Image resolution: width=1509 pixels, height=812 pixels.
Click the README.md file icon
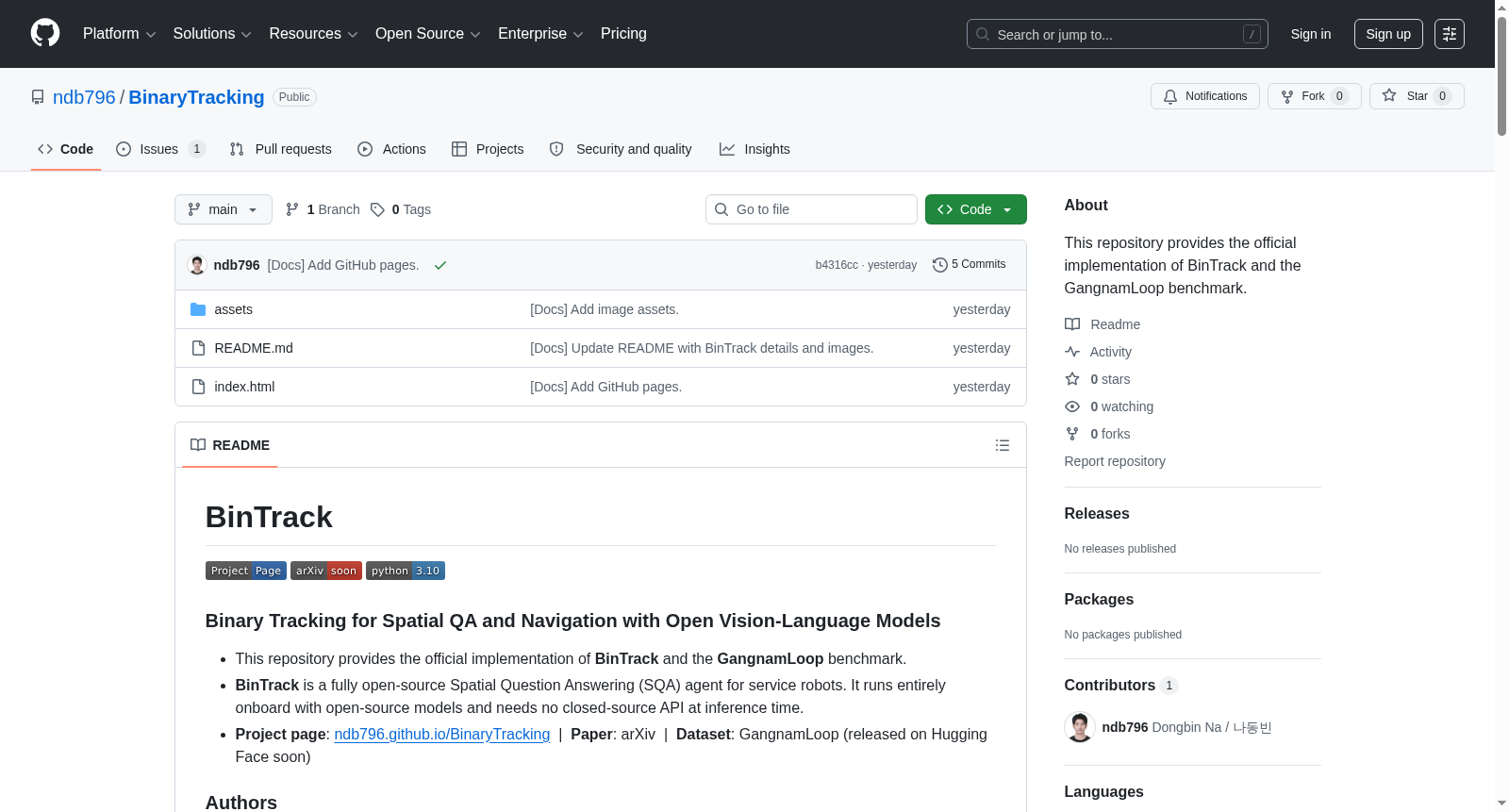click(x=198, y=348)
